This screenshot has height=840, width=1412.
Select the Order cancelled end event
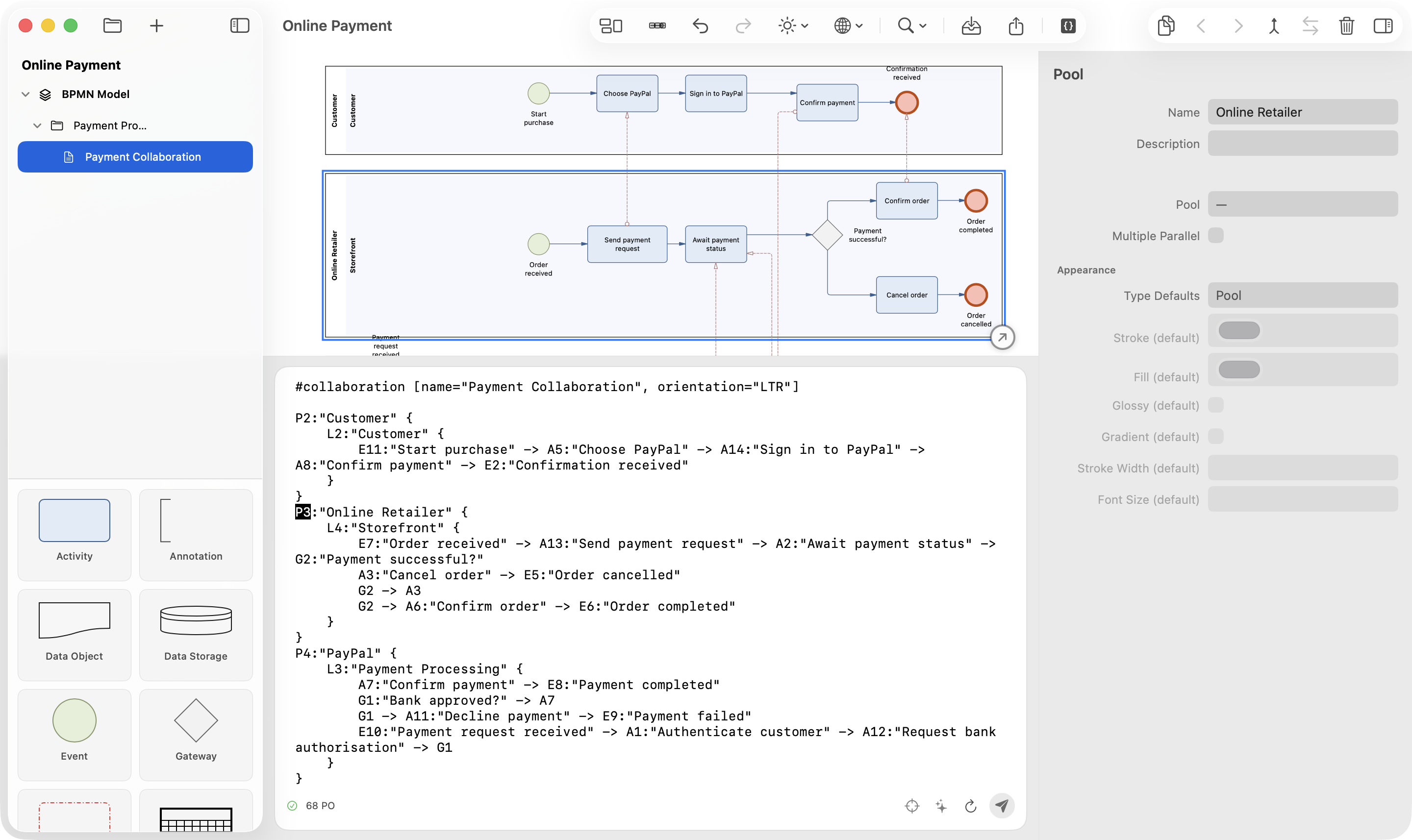pos(976,295)
